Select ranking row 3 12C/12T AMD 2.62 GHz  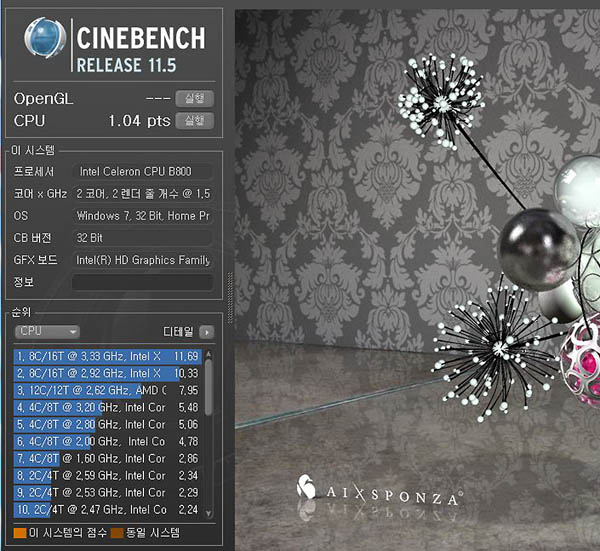(x=108, y=390)
